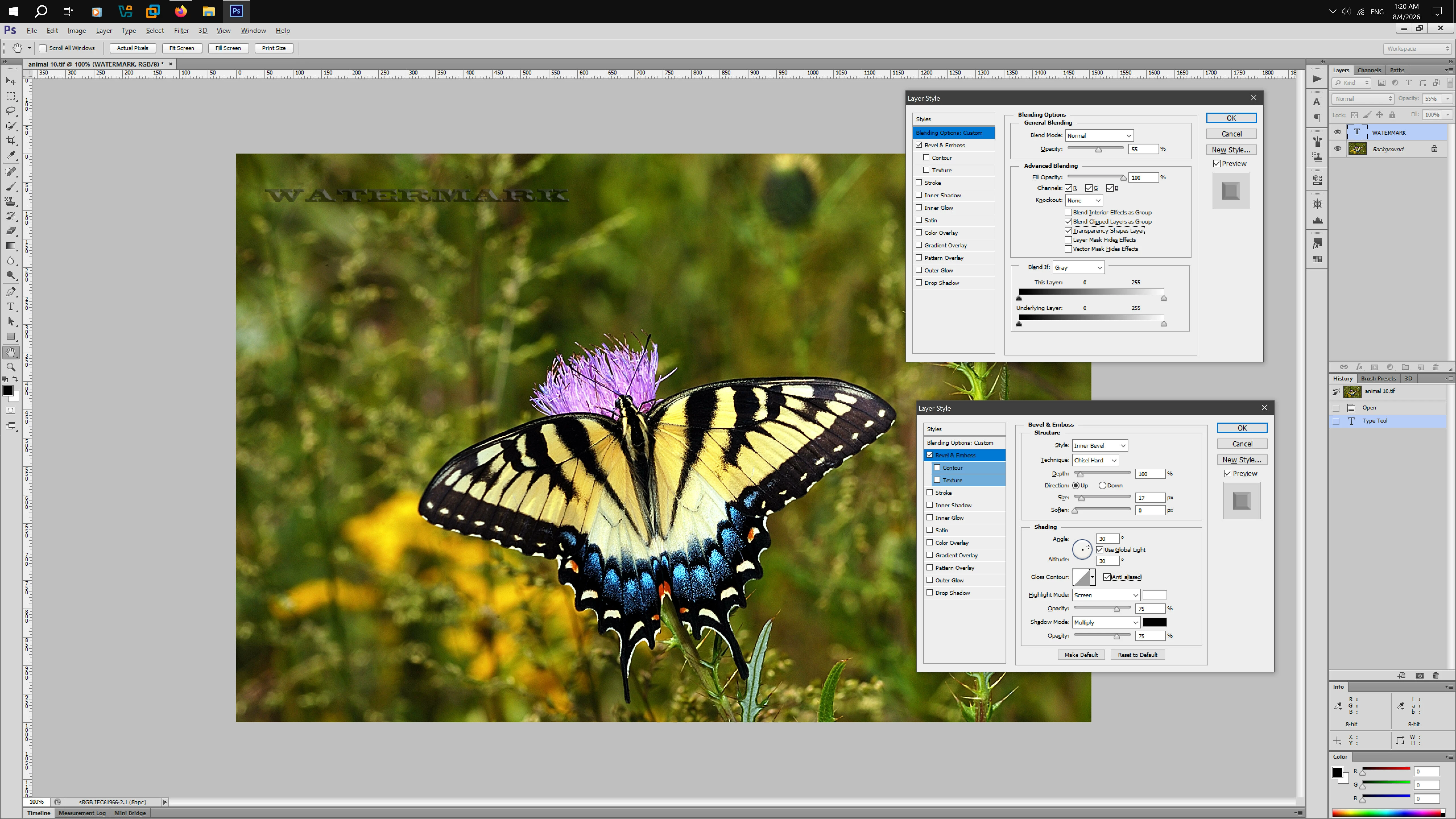This screenshot has height=819, width=1456.
Task: Open the Filter menu
Action: pyautogui.click(x=181, y=30)
